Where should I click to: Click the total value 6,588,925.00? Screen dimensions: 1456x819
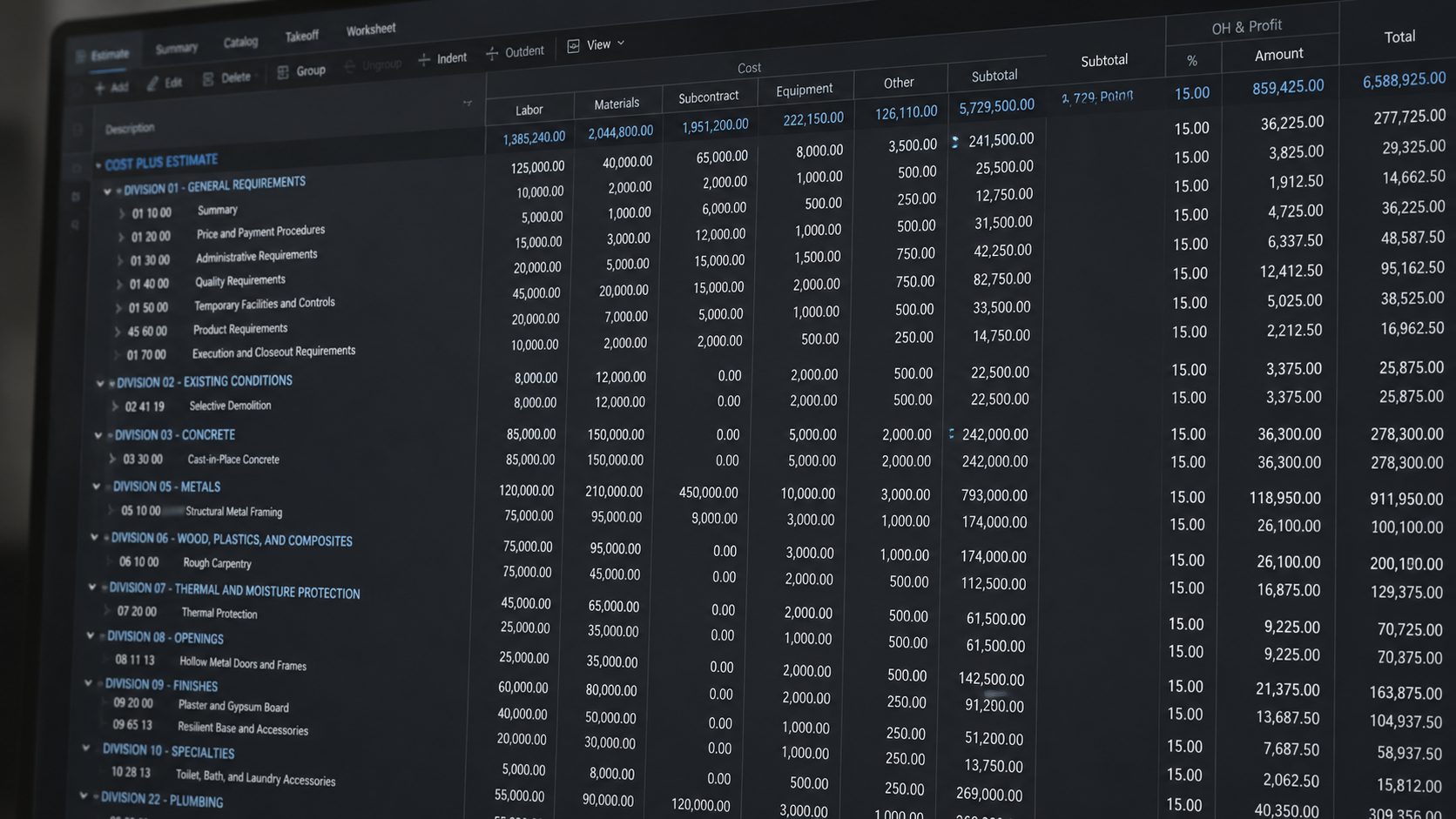coord(1404,80)
